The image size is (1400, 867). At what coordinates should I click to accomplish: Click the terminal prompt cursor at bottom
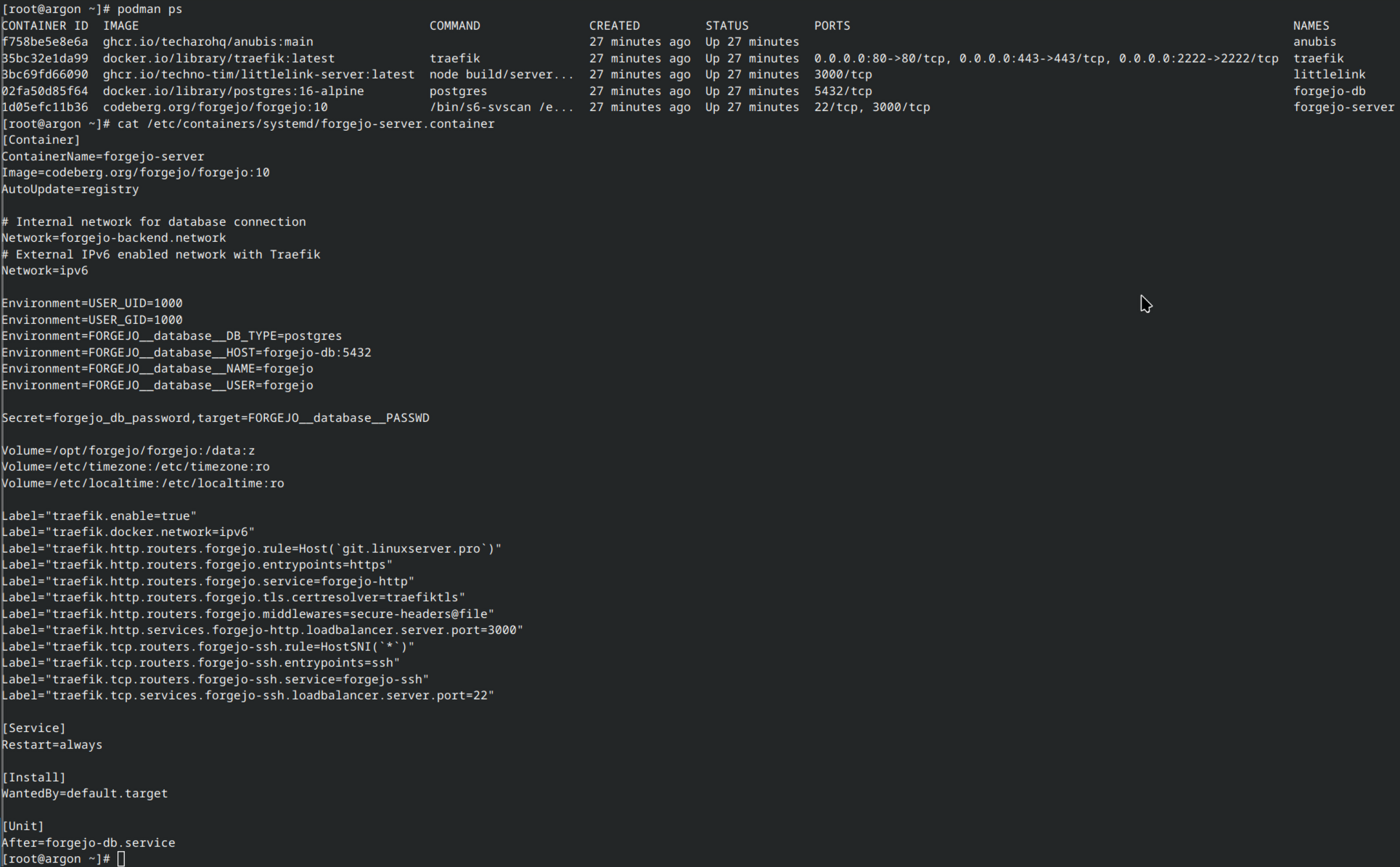tap(121, 859)
